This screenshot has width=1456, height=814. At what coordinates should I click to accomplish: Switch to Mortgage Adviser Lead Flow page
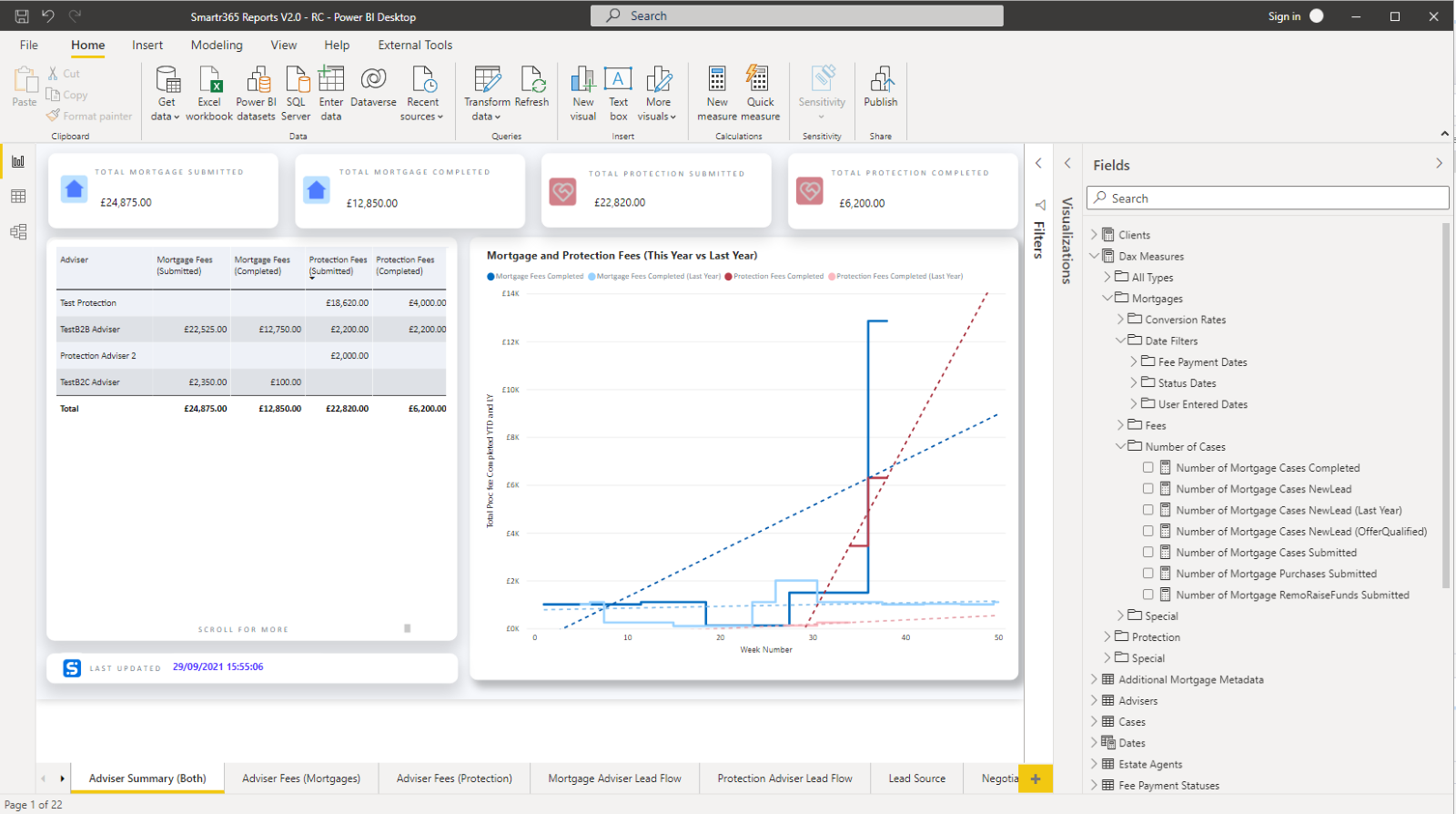[614, 778]
